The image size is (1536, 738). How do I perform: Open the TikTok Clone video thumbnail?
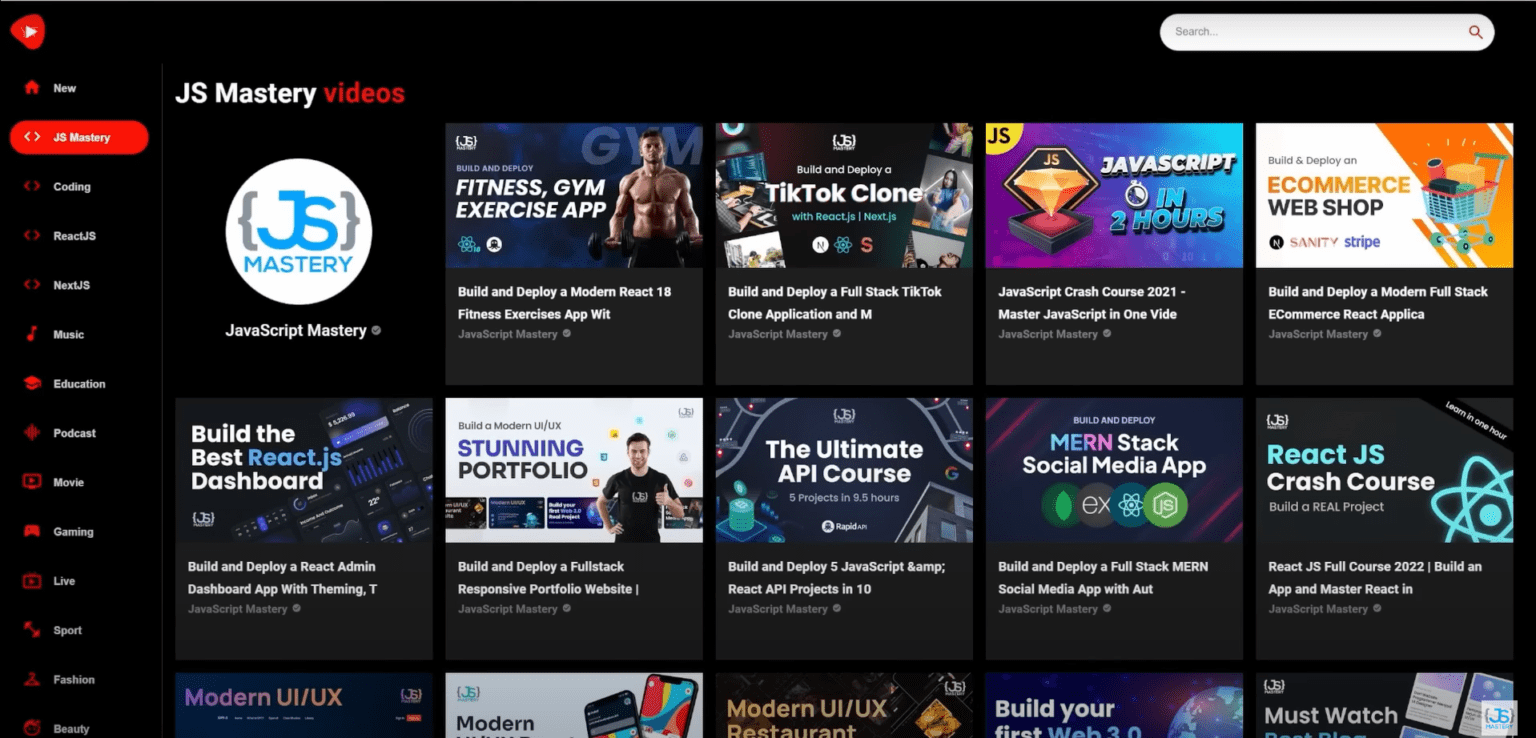coord(844,196)
